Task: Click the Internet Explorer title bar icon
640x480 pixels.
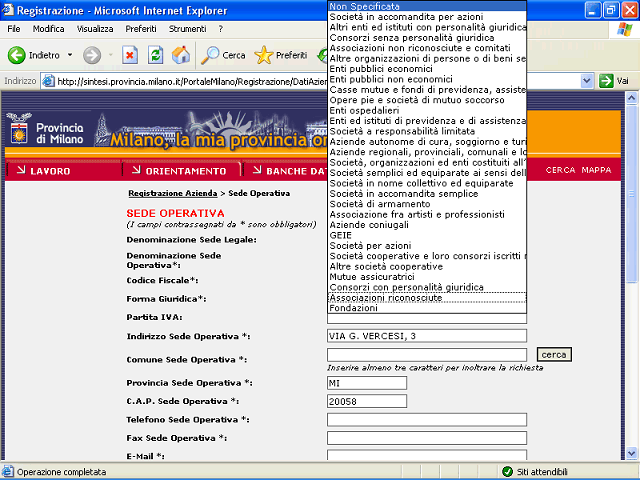Action: pos(8,10)
